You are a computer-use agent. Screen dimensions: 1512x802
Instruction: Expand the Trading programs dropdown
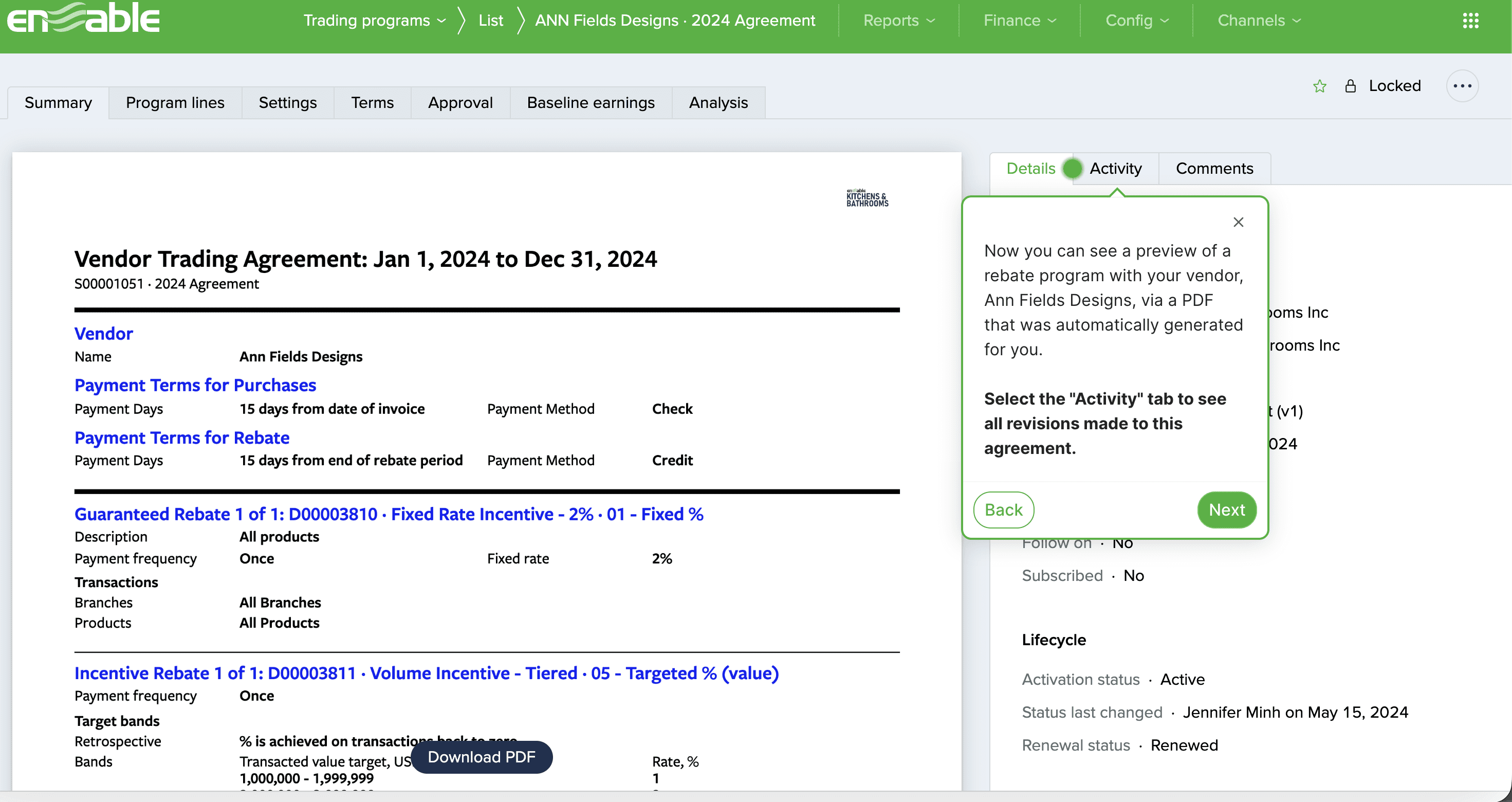[375, 21]
